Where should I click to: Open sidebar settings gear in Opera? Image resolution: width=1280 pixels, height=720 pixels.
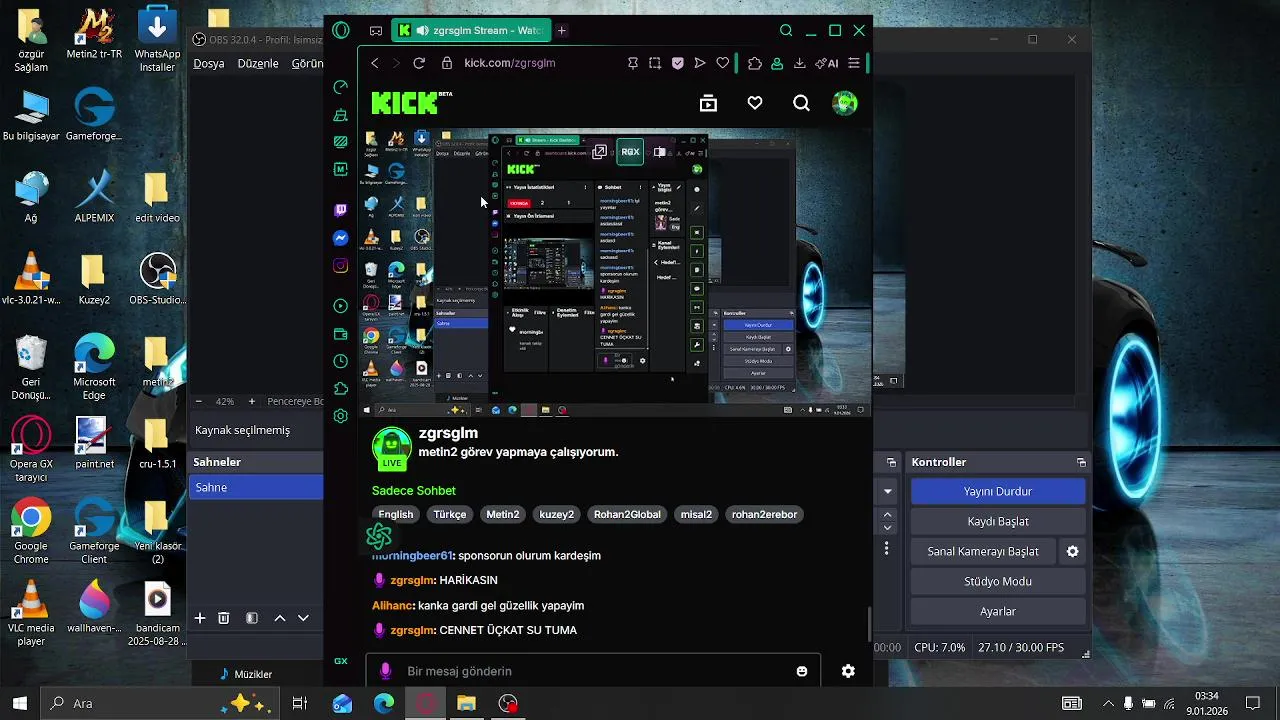341,416
